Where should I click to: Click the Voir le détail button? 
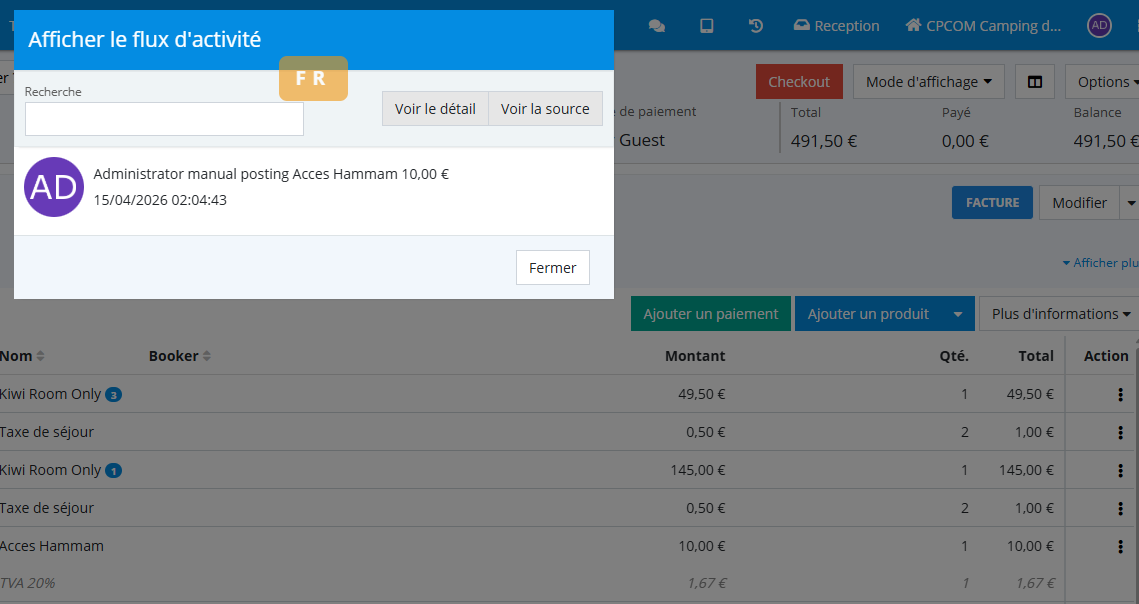(435, 109)
